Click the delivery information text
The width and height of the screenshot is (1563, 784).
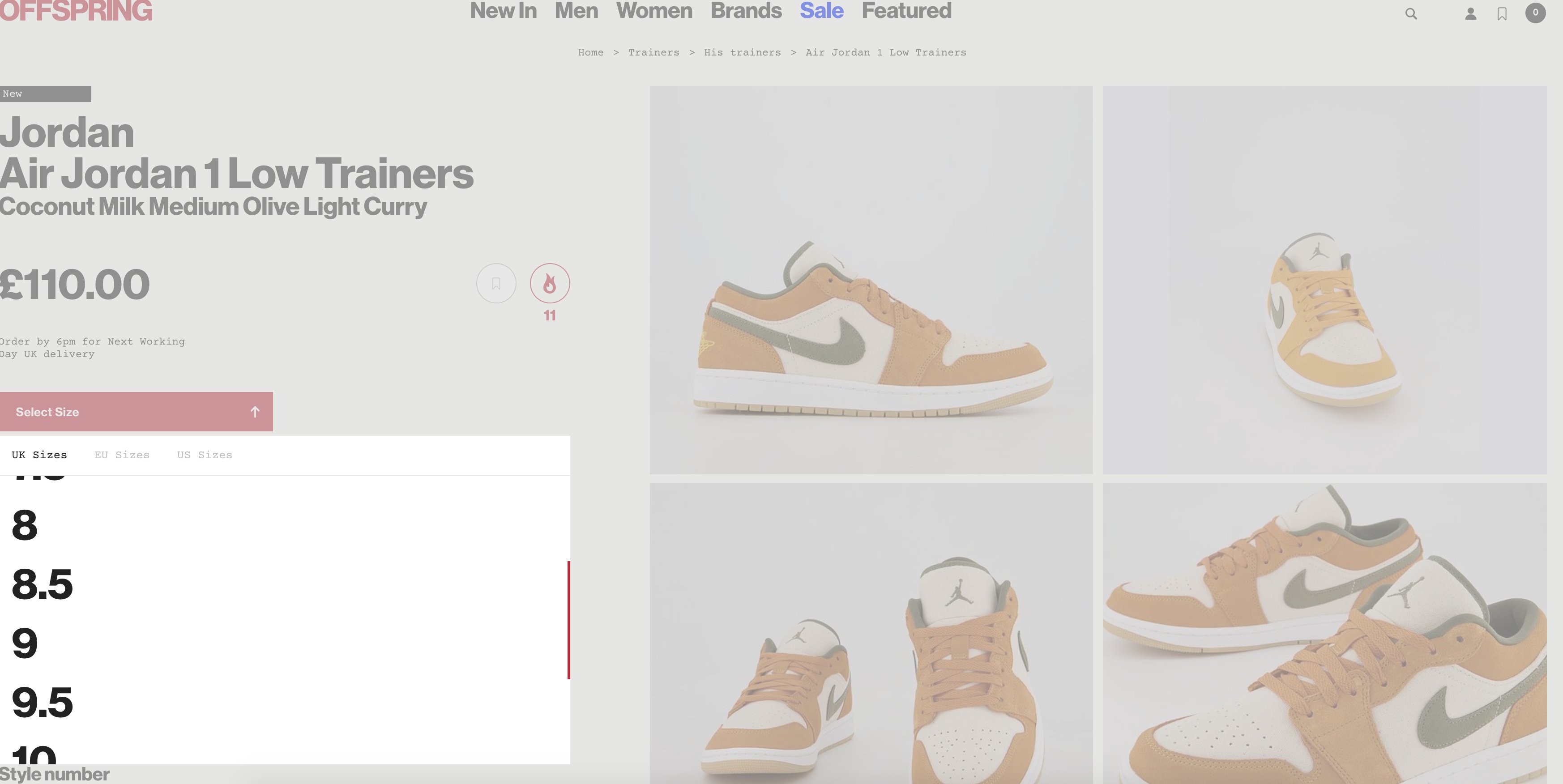coord(92,348)
